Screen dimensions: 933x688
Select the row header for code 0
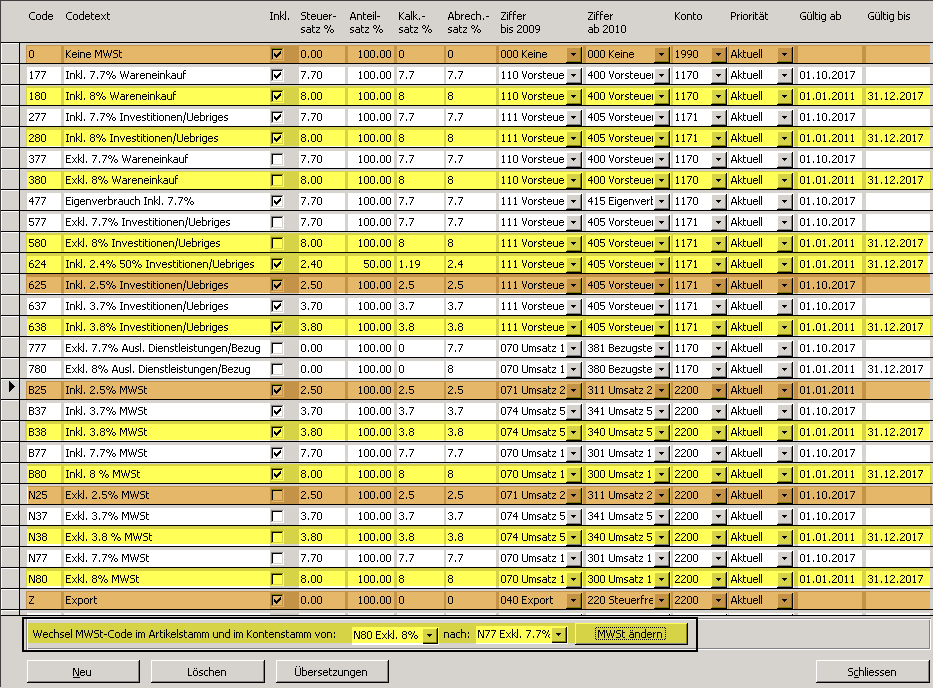pos(11,54)
